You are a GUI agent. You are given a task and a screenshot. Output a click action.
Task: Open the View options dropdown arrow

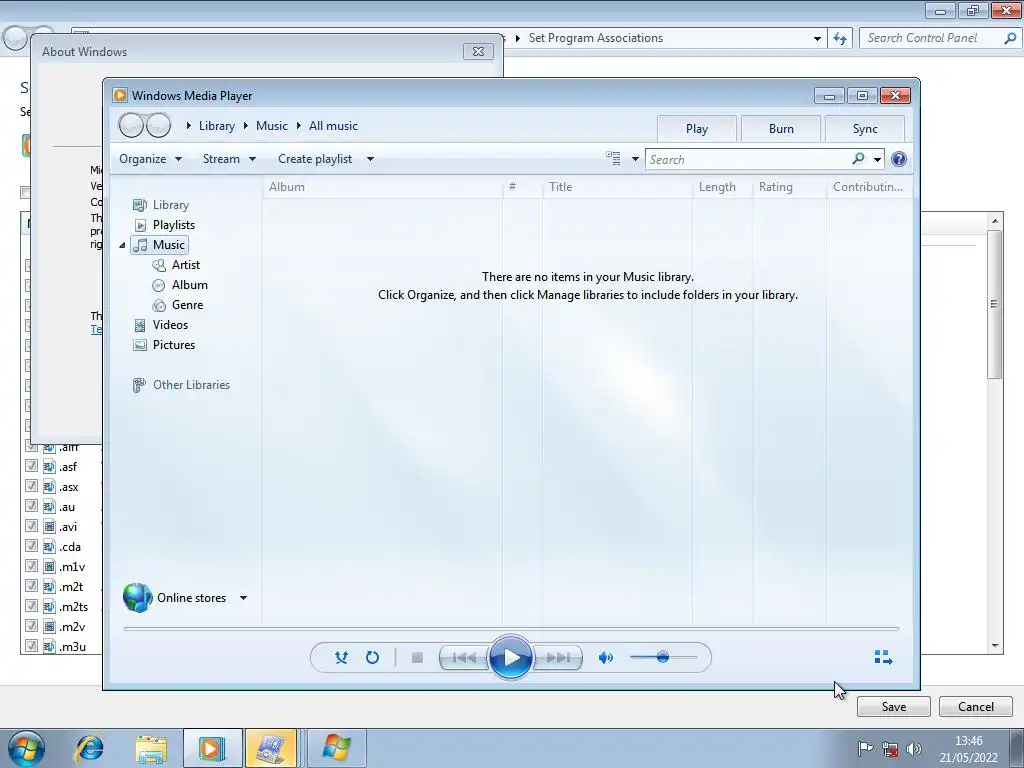click(635, 159)
